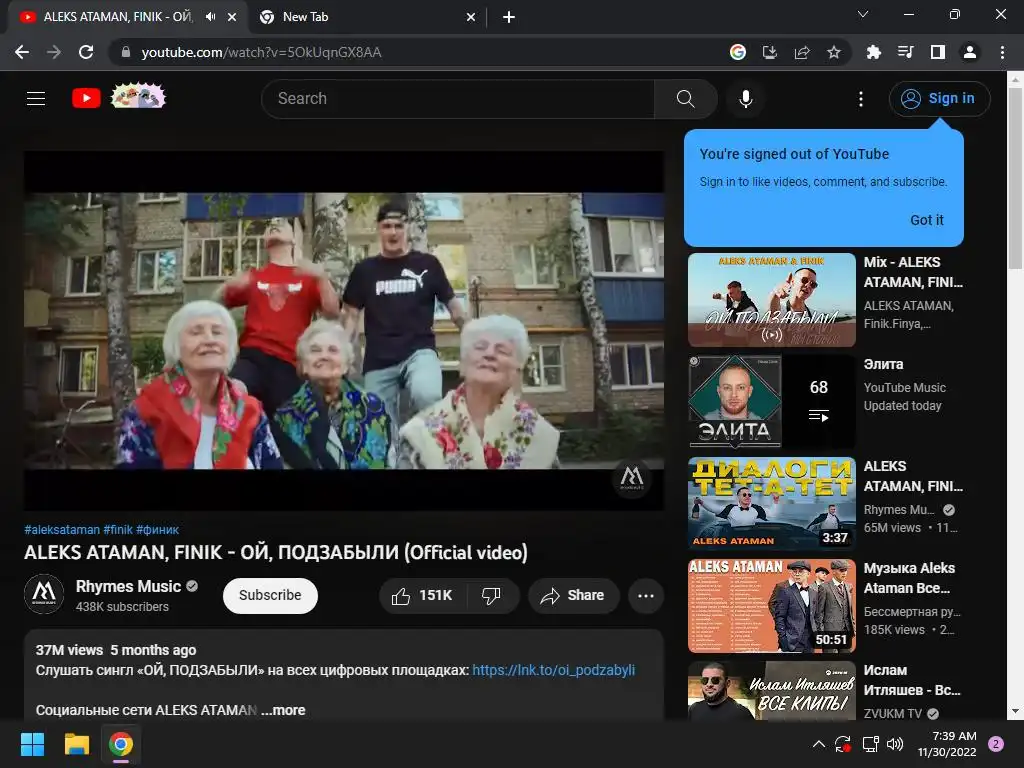Switch to the ALEKS ATAMAN, FINIK tab
This screenshot has height=768, width=1024.
pos(118,17)
